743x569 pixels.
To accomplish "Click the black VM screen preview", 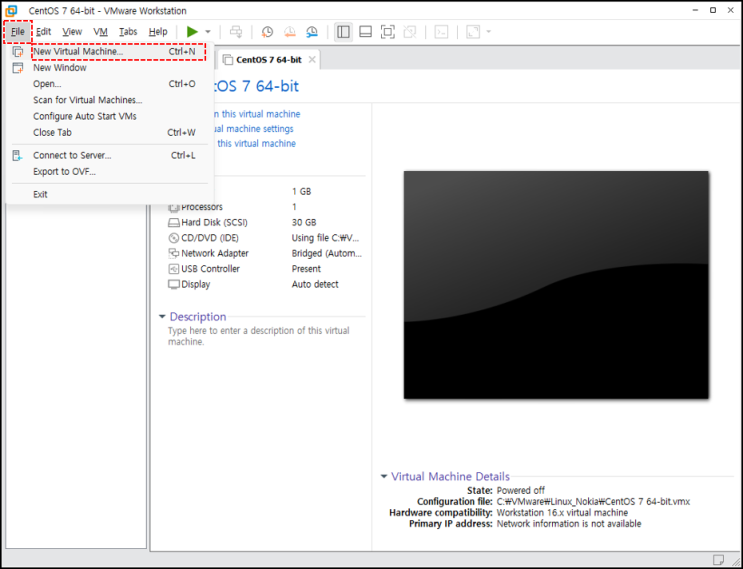I will click(556, 285).
